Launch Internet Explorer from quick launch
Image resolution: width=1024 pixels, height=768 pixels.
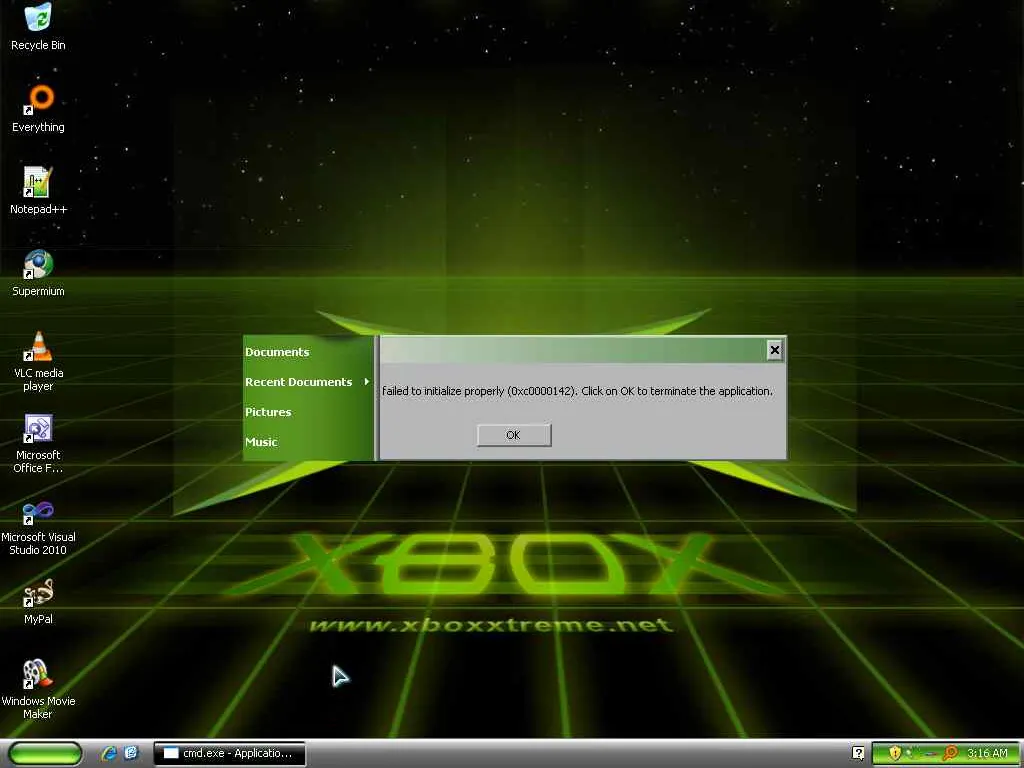click(109, 753)
